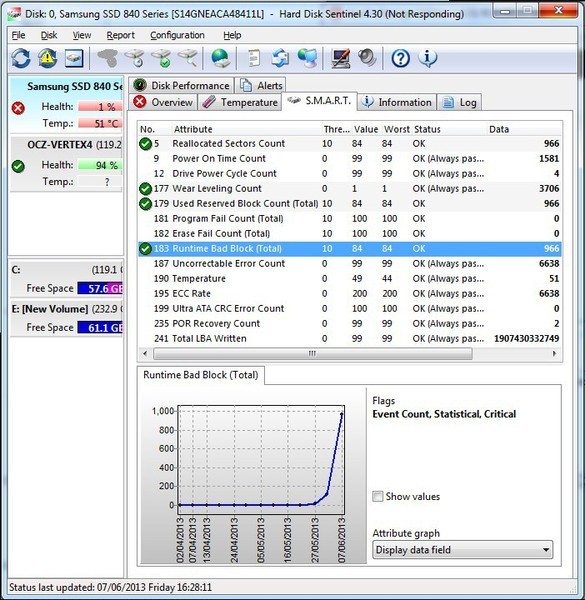The width and height of the screenshot is (585, 600).
Task: Click the yellow warning disk toolbar icon
Action: (x=47, y=59)
